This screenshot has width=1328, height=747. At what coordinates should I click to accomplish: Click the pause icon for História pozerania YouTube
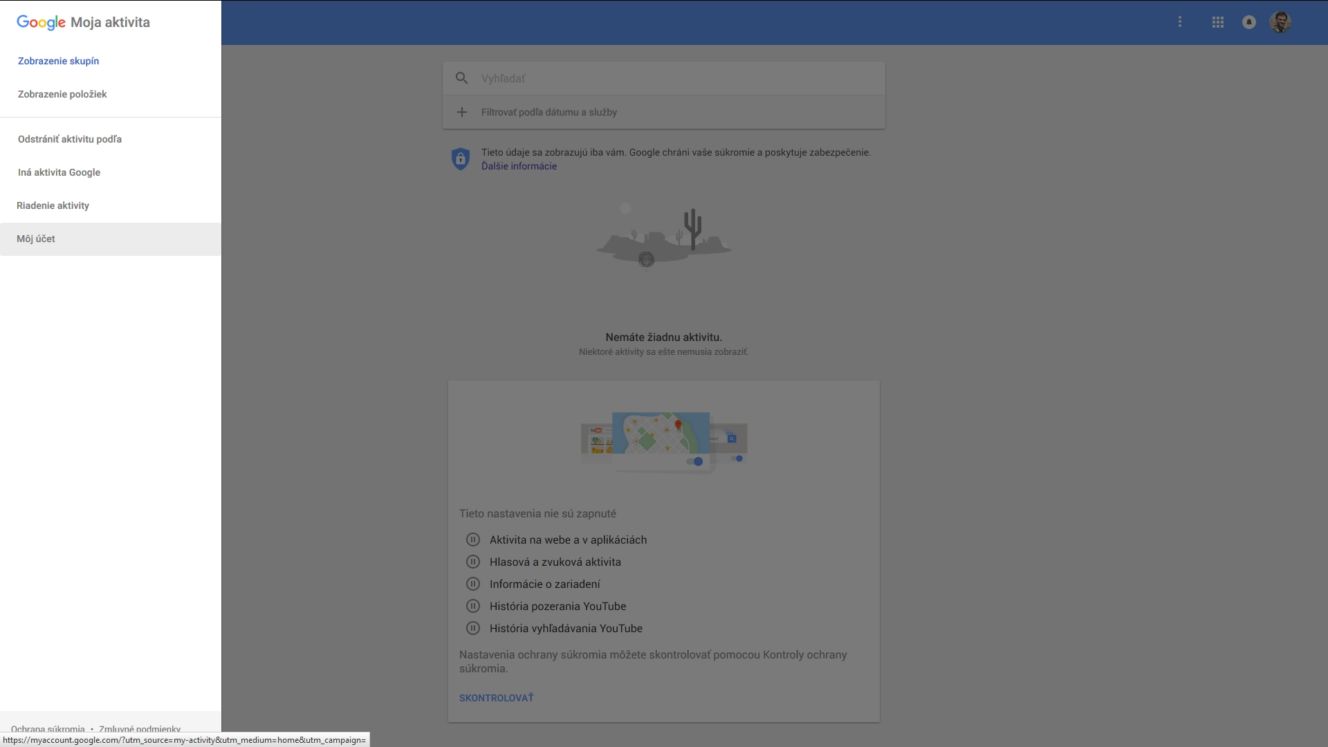(473, 606)
